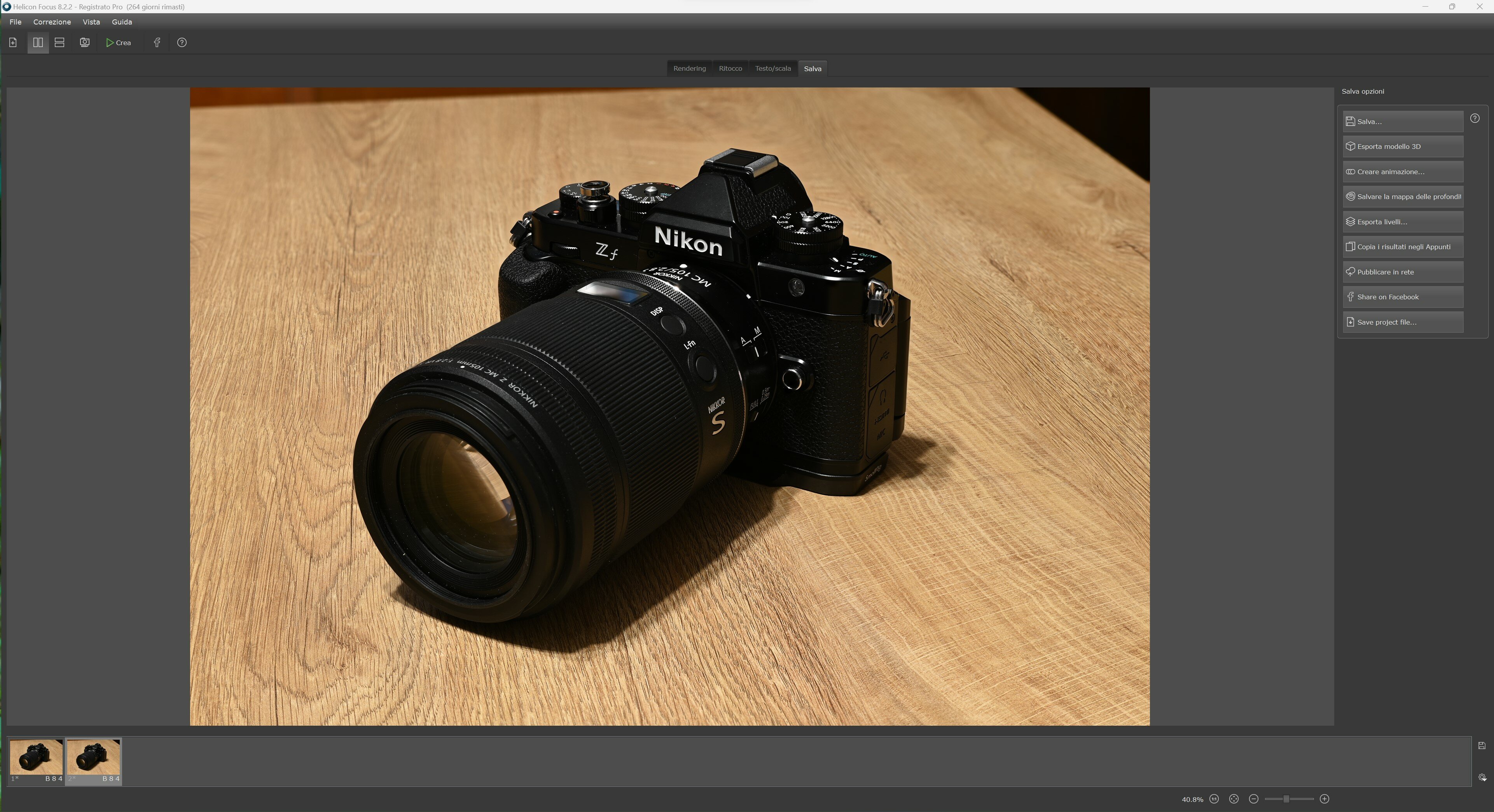Switch to the Rendering tab

pyautogui.click(x=689, y=68)
